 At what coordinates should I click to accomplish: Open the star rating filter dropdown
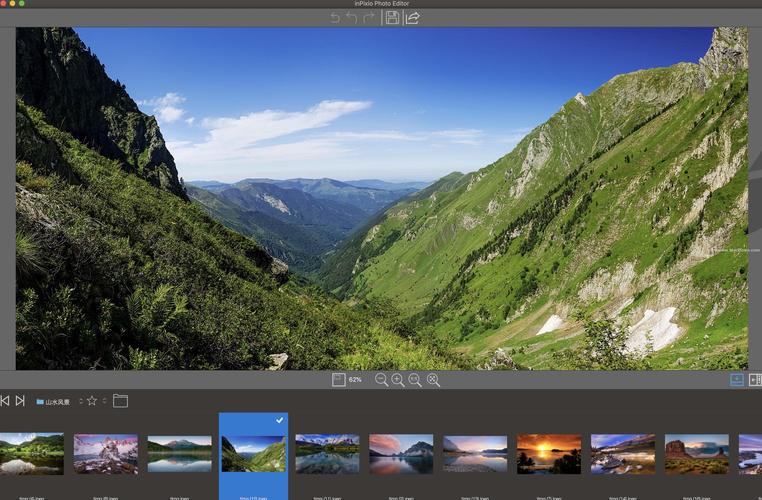click(92, 401)
